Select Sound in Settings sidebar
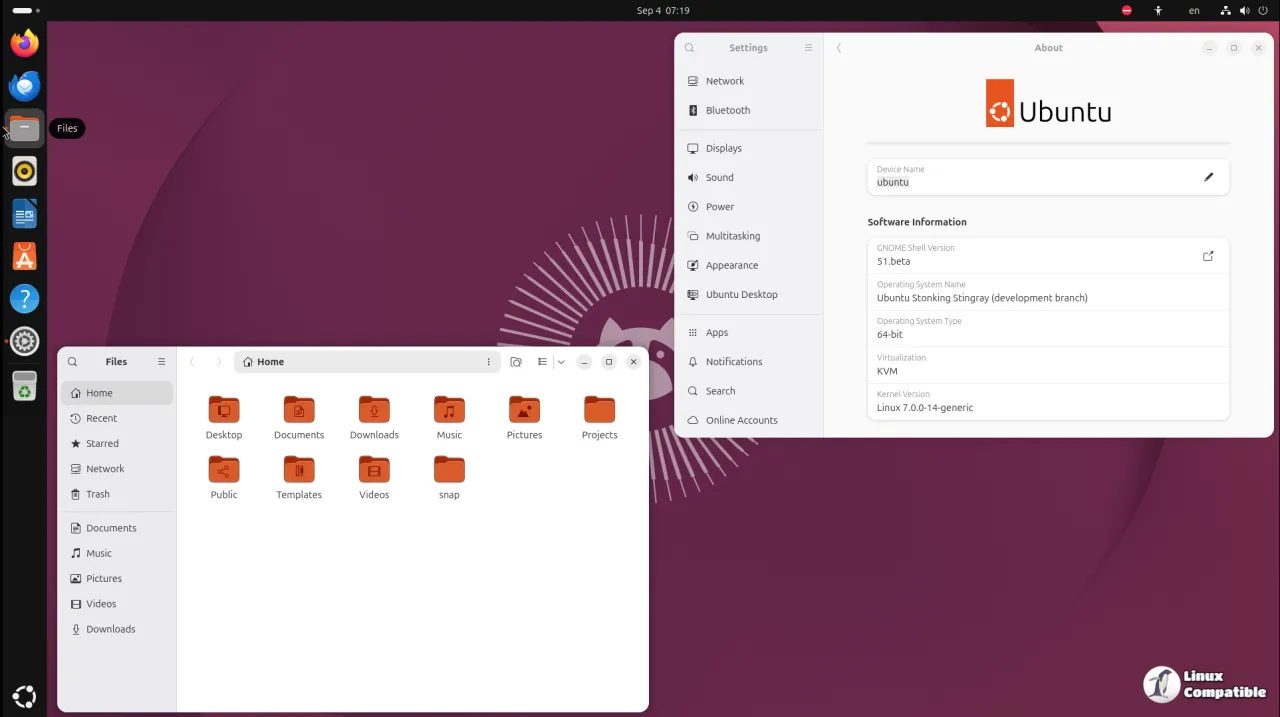This screenshot has height=717, width=1280. pyautogui.click(x=750, y=177)
